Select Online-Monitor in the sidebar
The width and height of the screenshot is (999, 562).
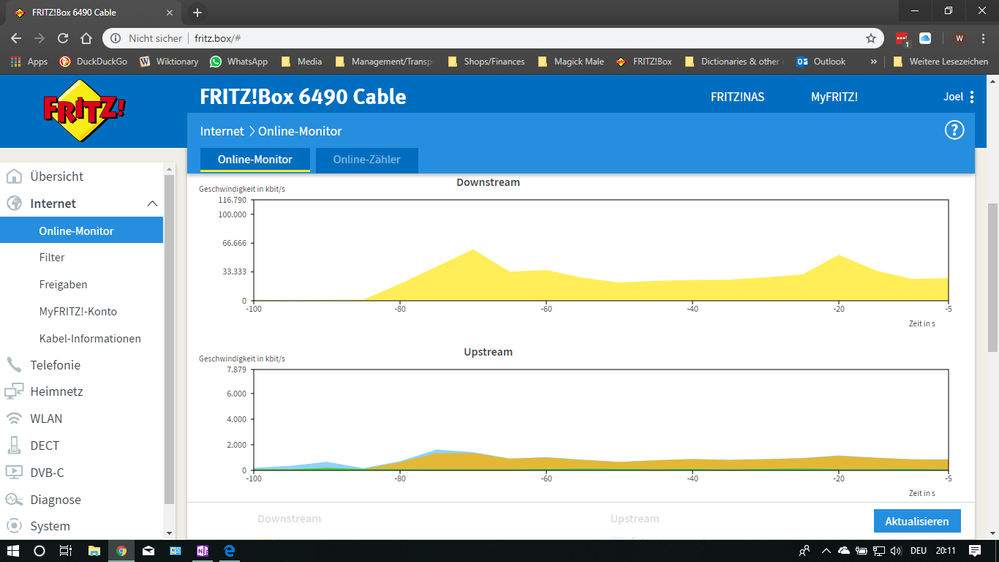tap(82, 231)
